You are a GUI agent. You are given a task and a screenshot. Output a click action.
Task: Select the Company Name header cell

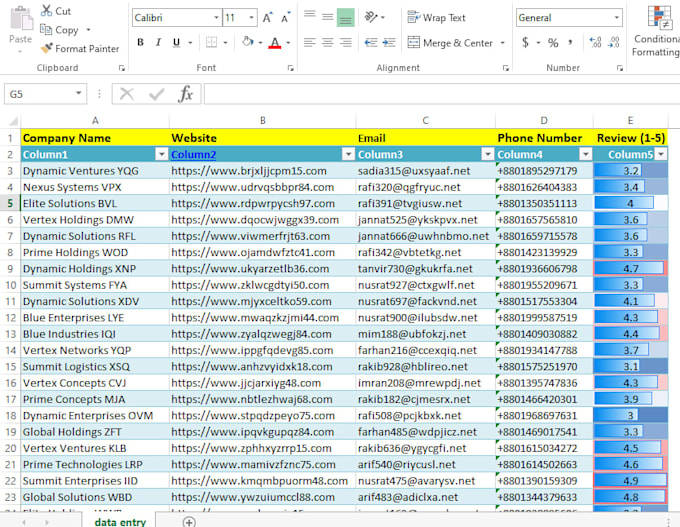[95, 138]
